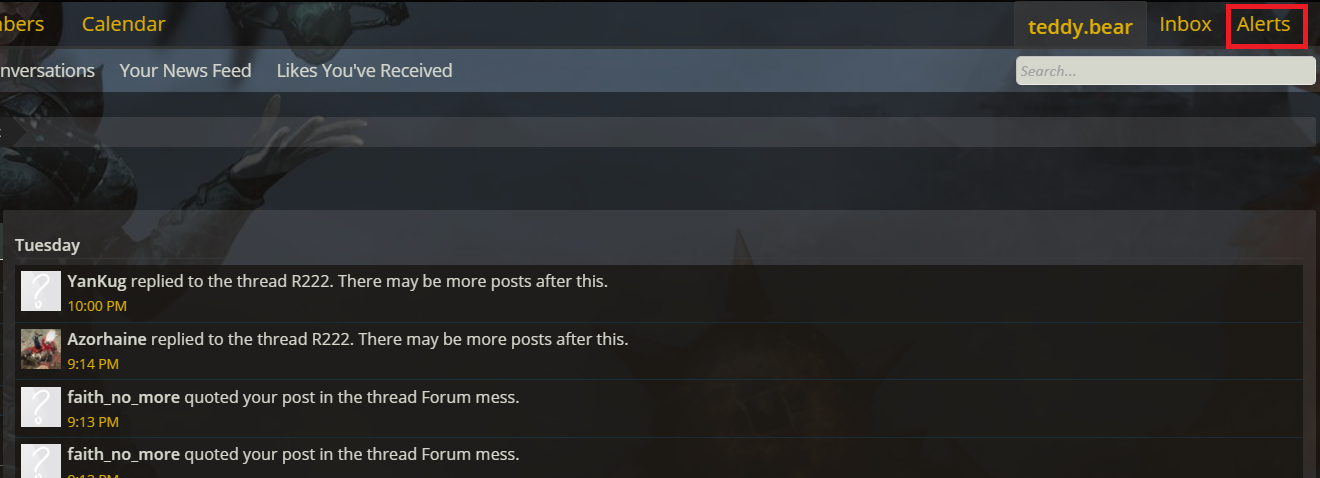
Task: Go to the Inbox
Action: 1185,25
